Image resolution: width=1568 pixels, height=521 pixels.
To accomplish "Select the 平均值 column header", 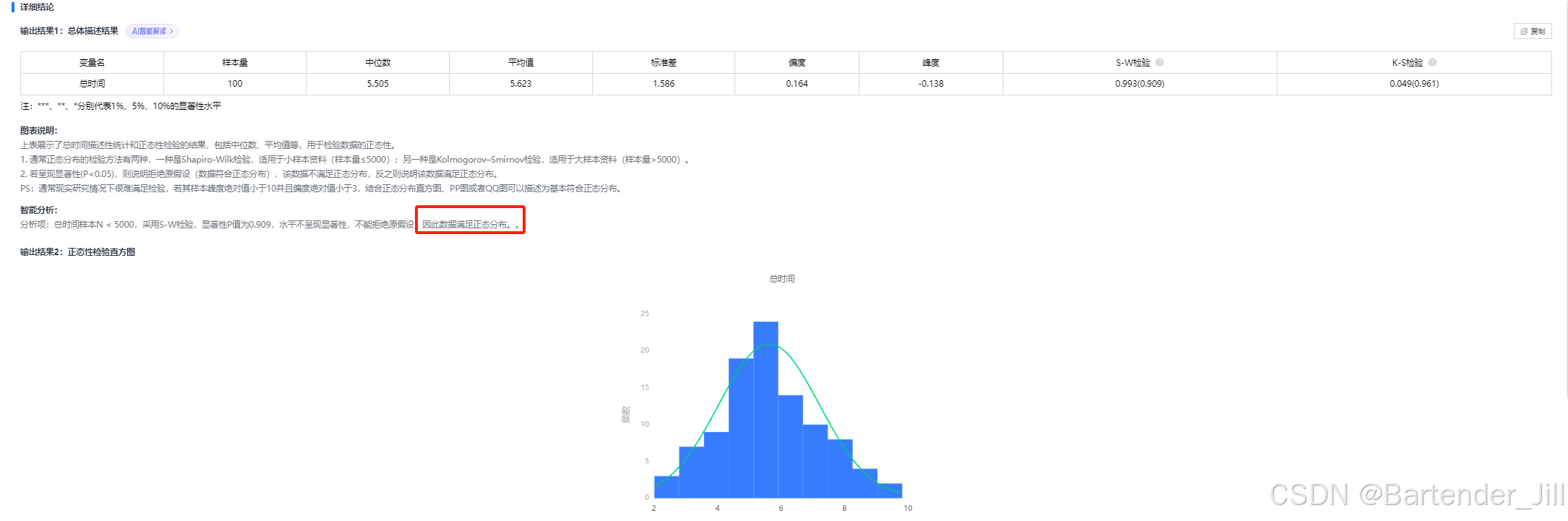I will (x=520, y=63).
